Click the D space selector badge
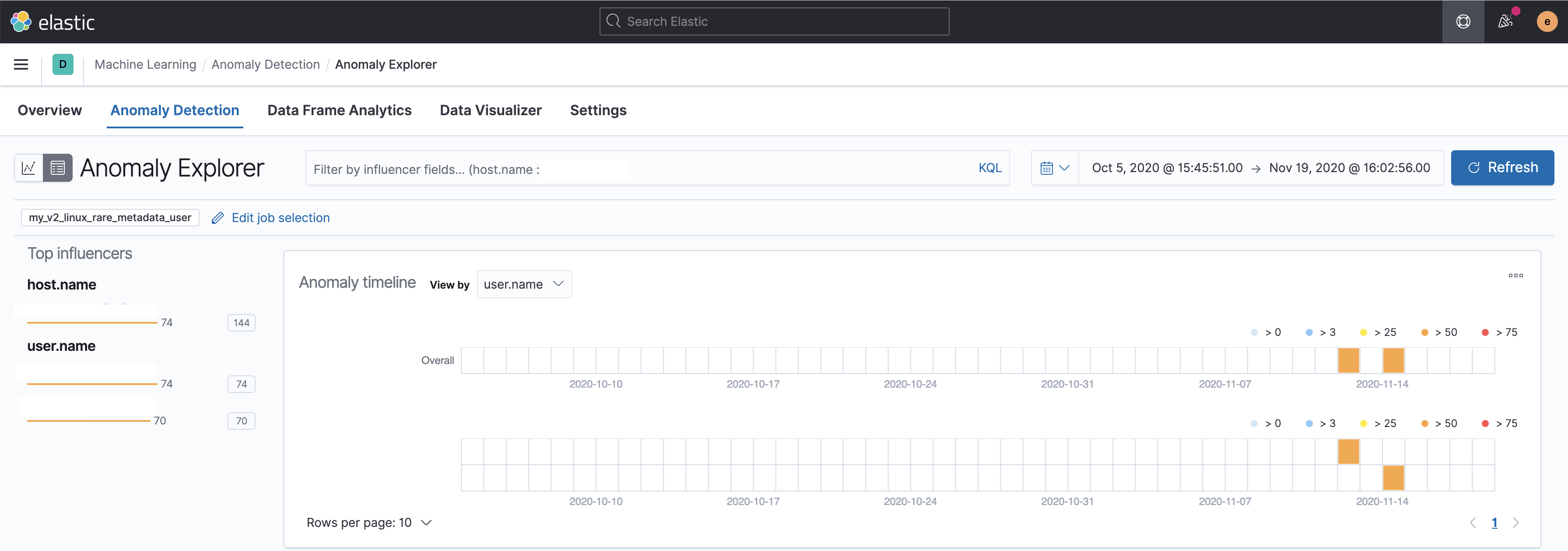Screen dimensions: 1568x551 63,65
